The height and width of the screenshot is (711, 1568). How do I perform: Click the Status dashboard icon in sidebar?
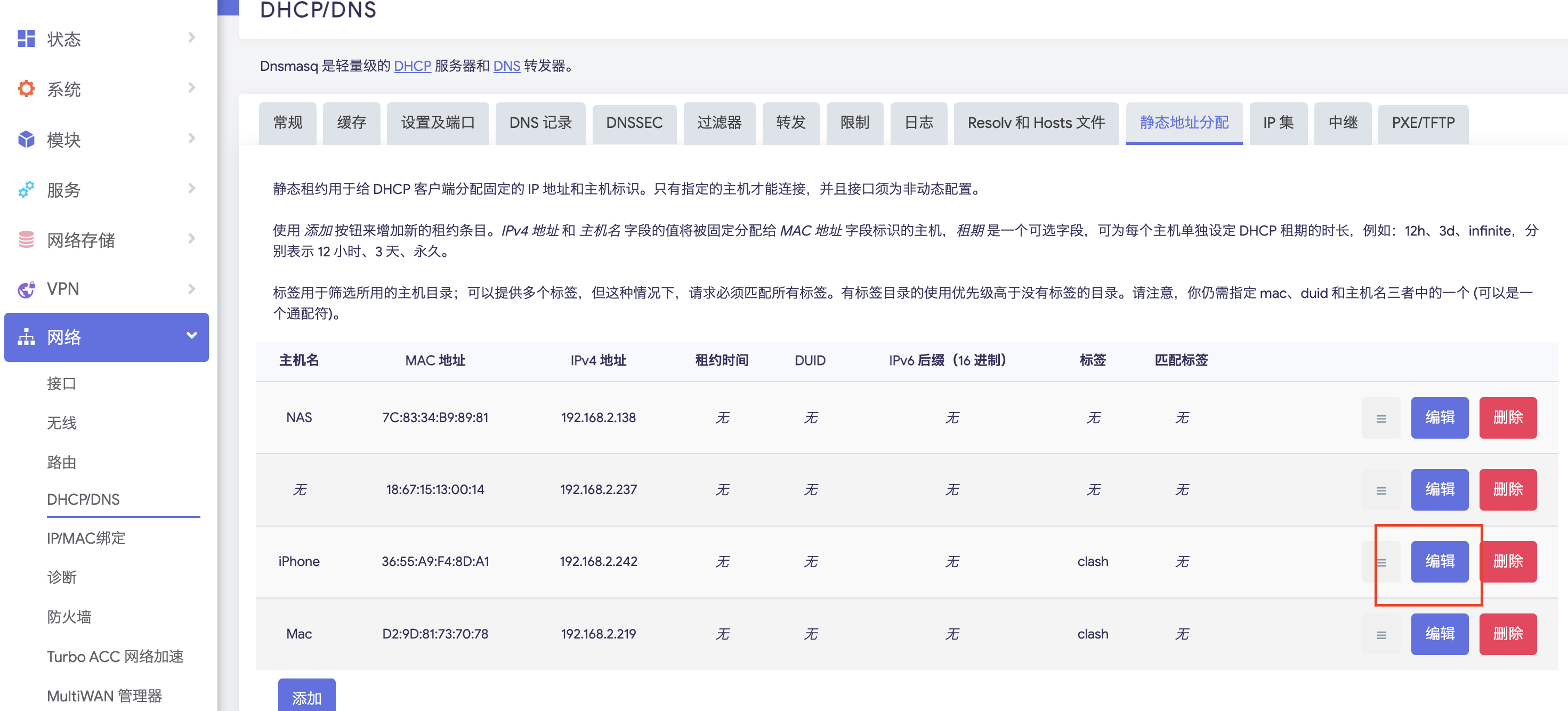coord(26,38)
